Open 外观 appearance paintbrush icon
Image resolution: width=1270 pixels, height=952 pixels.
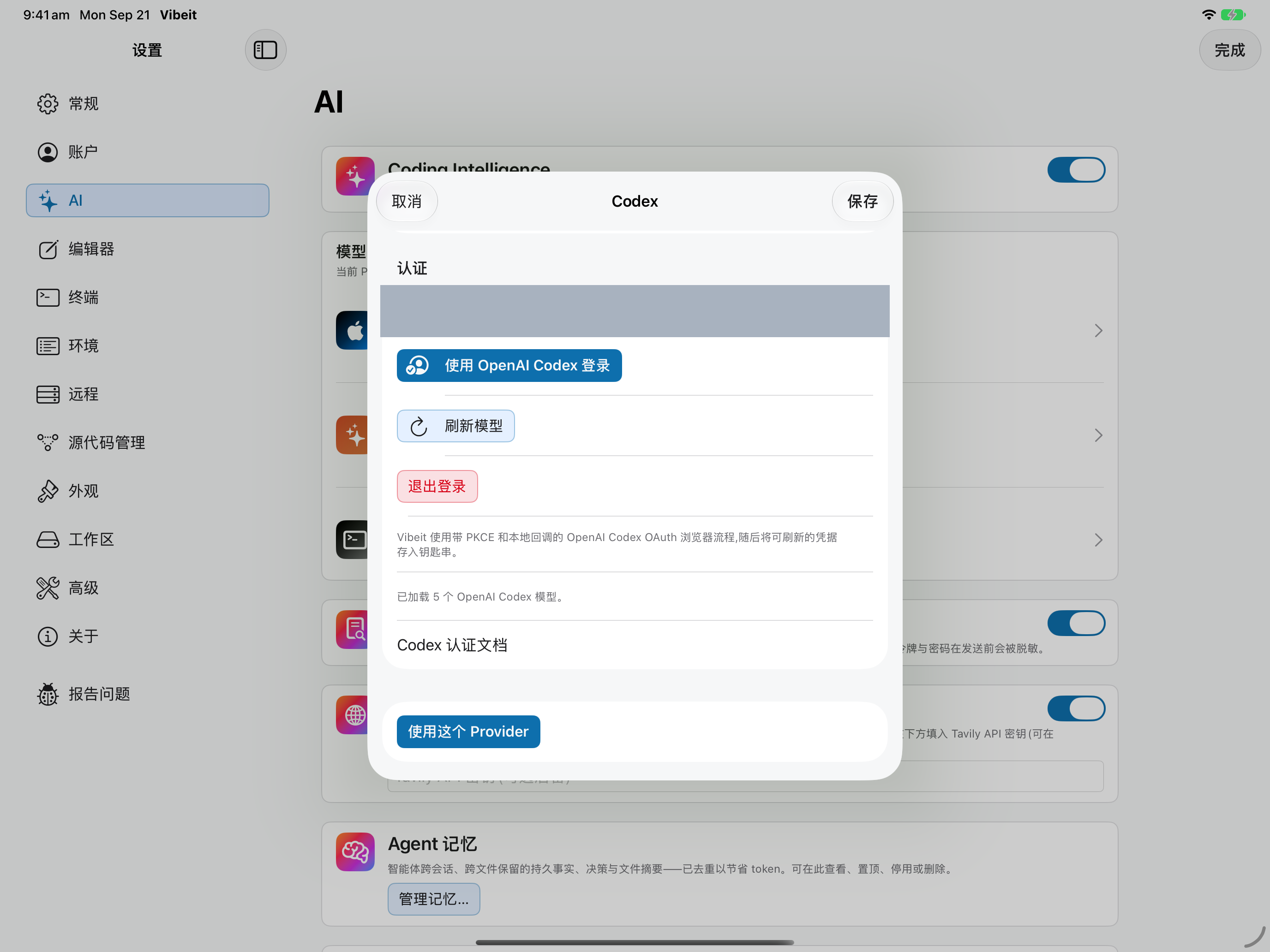click(x=48, y=491)
